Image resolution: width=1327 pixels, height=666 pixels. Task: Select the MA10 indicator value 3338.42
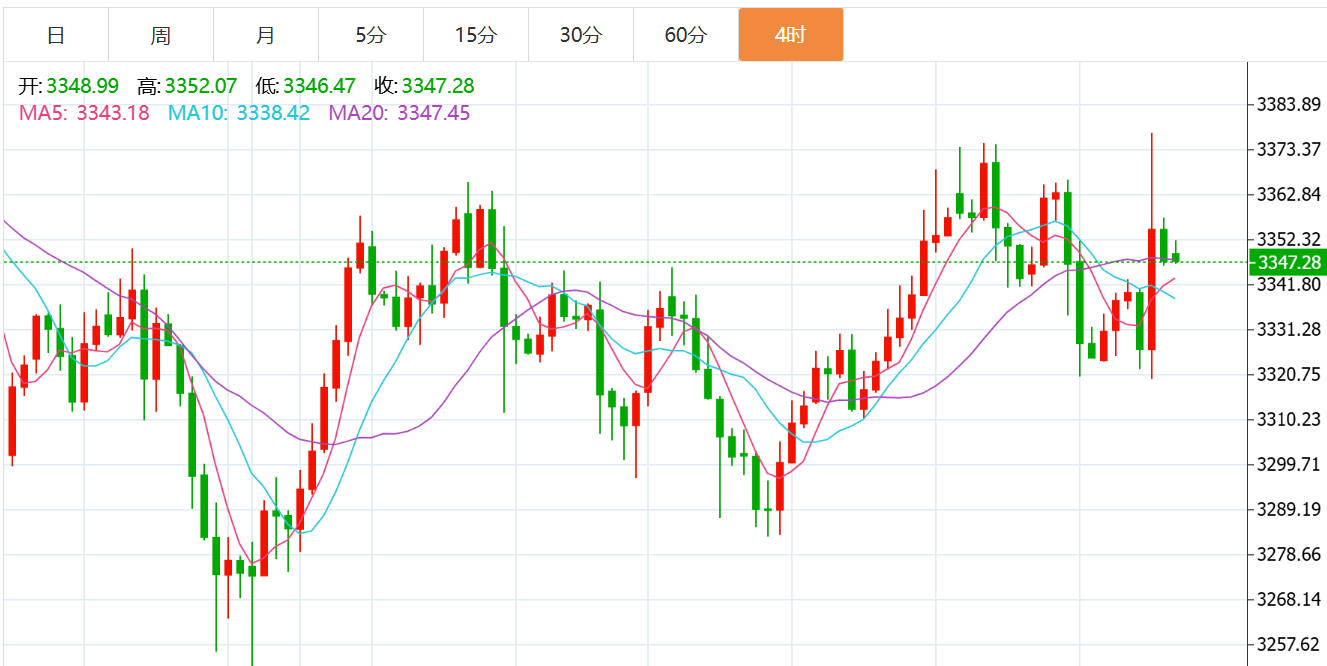(x=274, y=113)
